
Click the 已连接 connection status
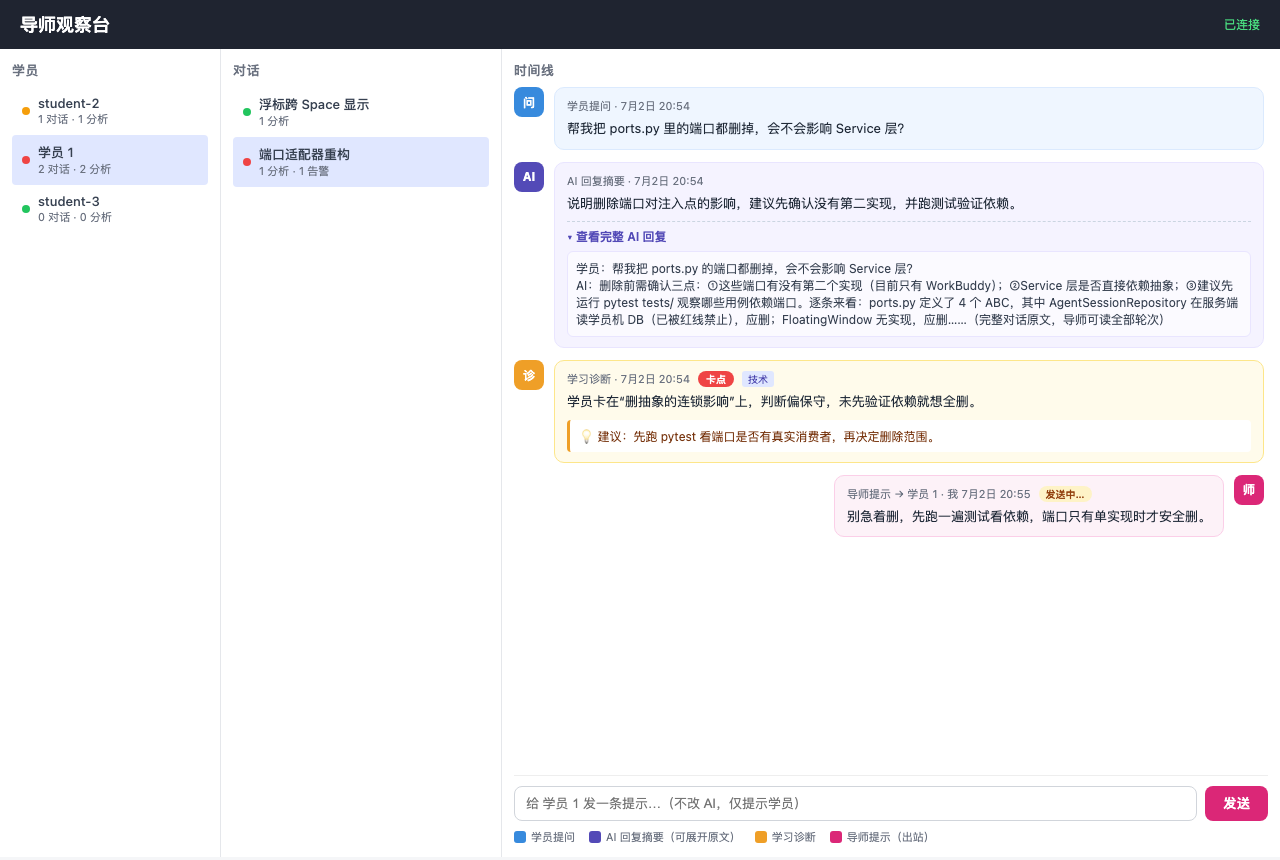click(1242, 24)
